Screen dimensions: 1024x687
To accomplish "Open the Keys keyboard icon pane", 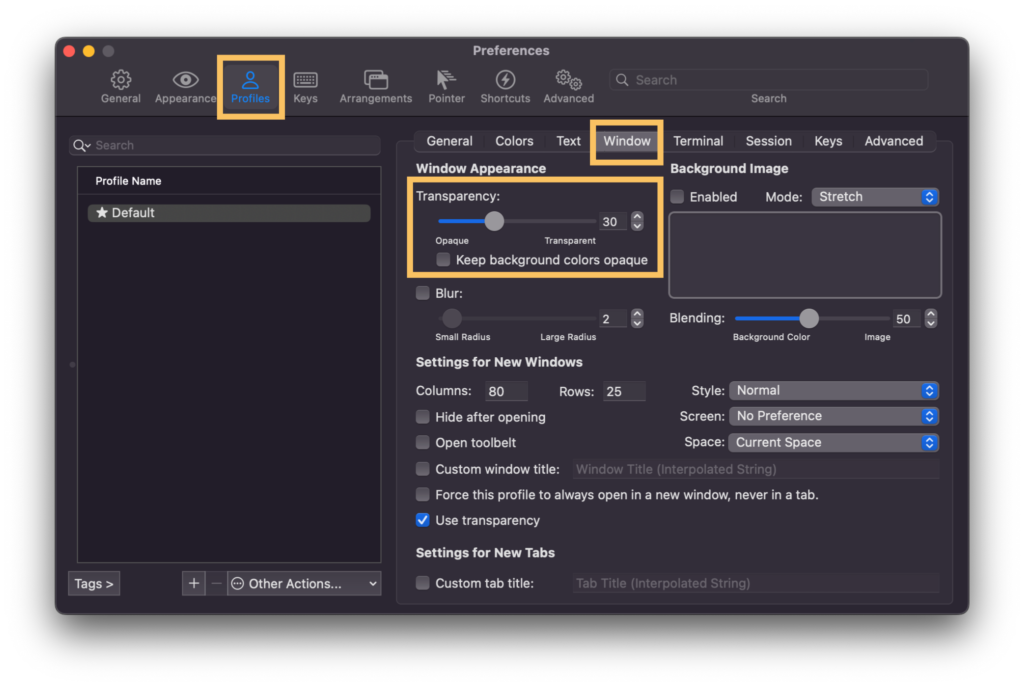I will tap(305, 80).
